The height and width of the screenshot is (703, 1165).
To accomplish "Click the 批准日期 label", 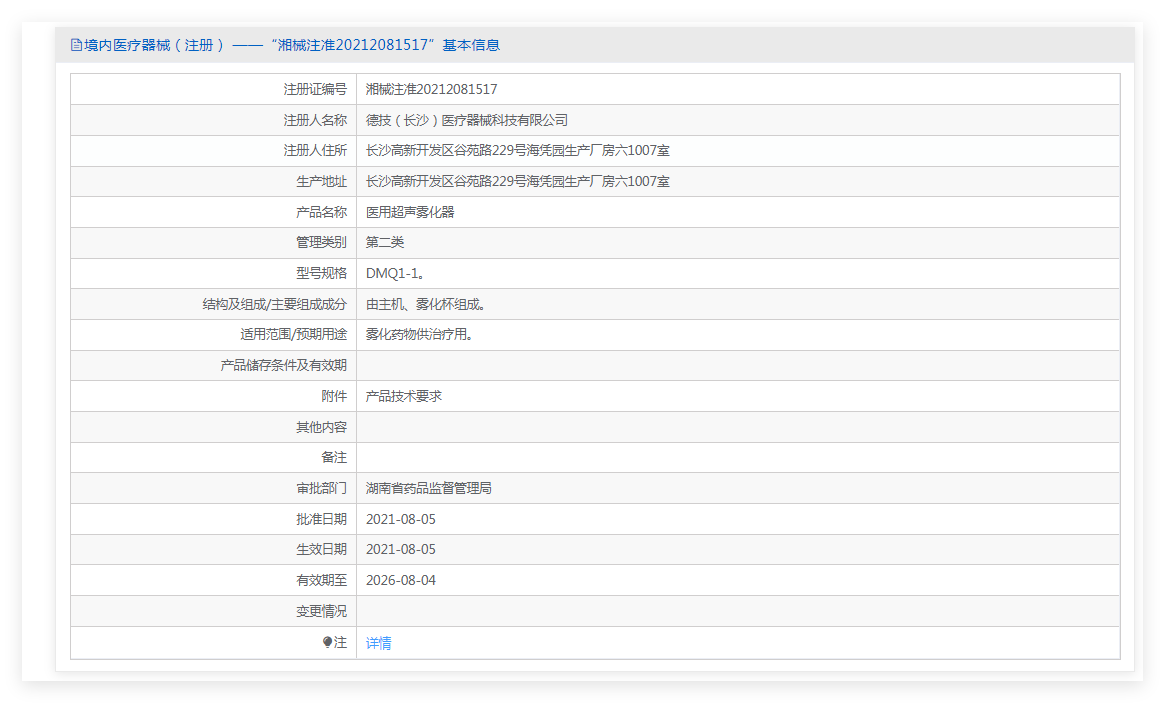I will click(322, 519).
